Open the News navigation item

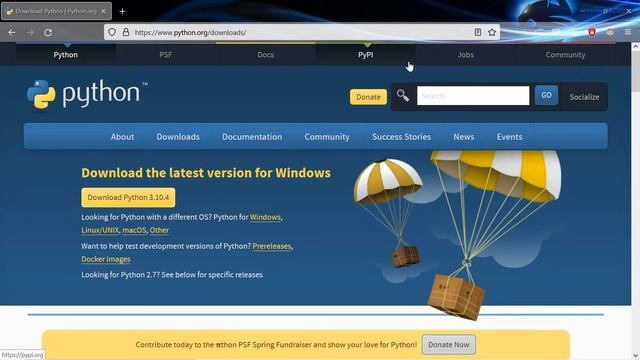464,137
